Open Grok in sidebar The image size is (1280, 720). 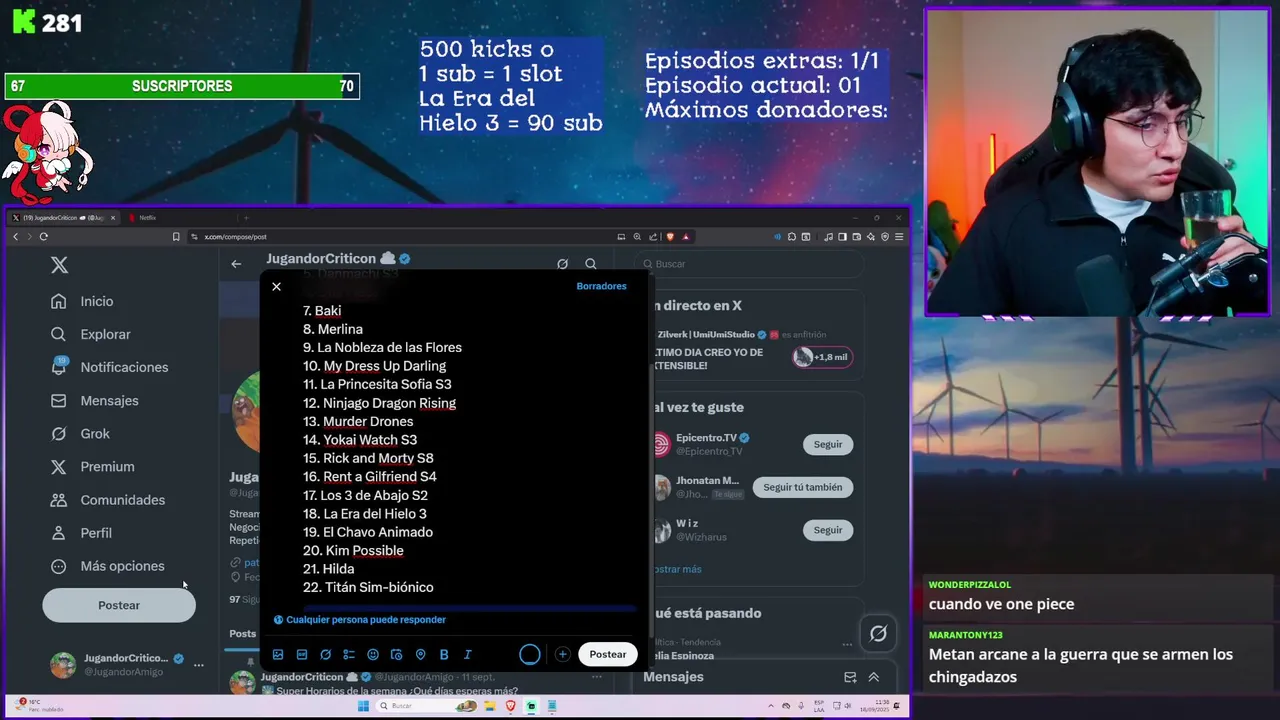click(81, 433)
